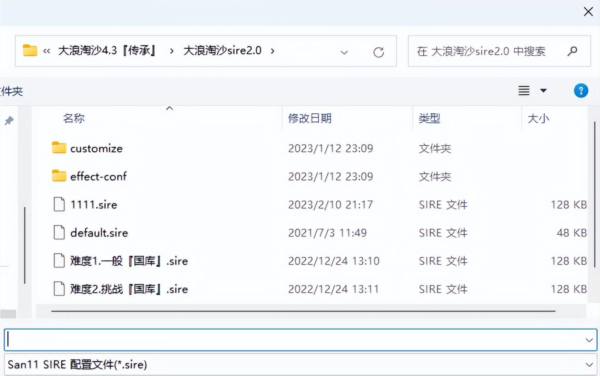This screenshot has height=376, width=600.
Task: Click the search magnifier icon
Action: pyautogui.click(x=572, y=51)
